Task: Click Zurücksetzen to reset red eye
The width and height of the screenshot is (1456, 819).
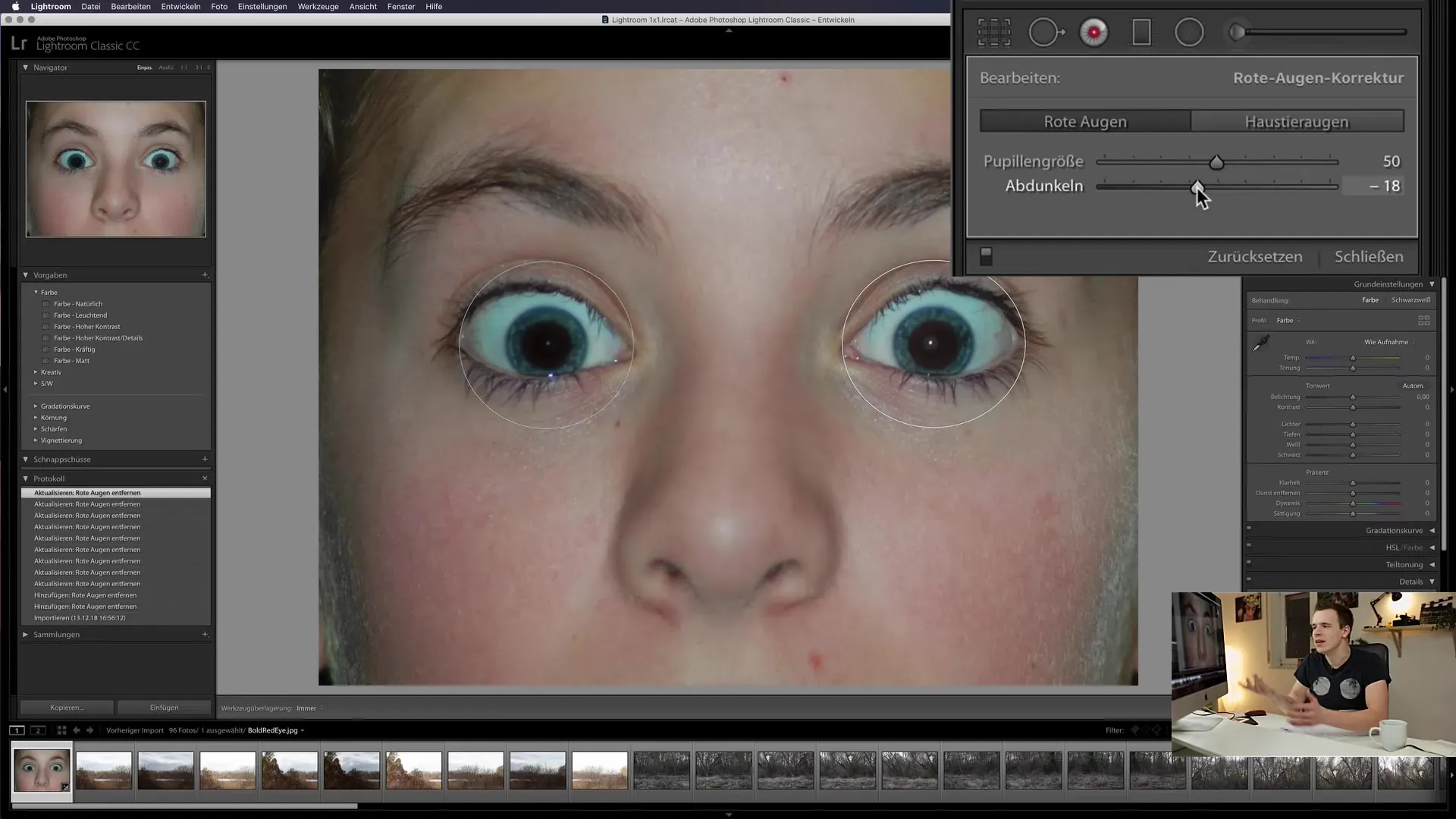Action: [x=1255, y=256]
